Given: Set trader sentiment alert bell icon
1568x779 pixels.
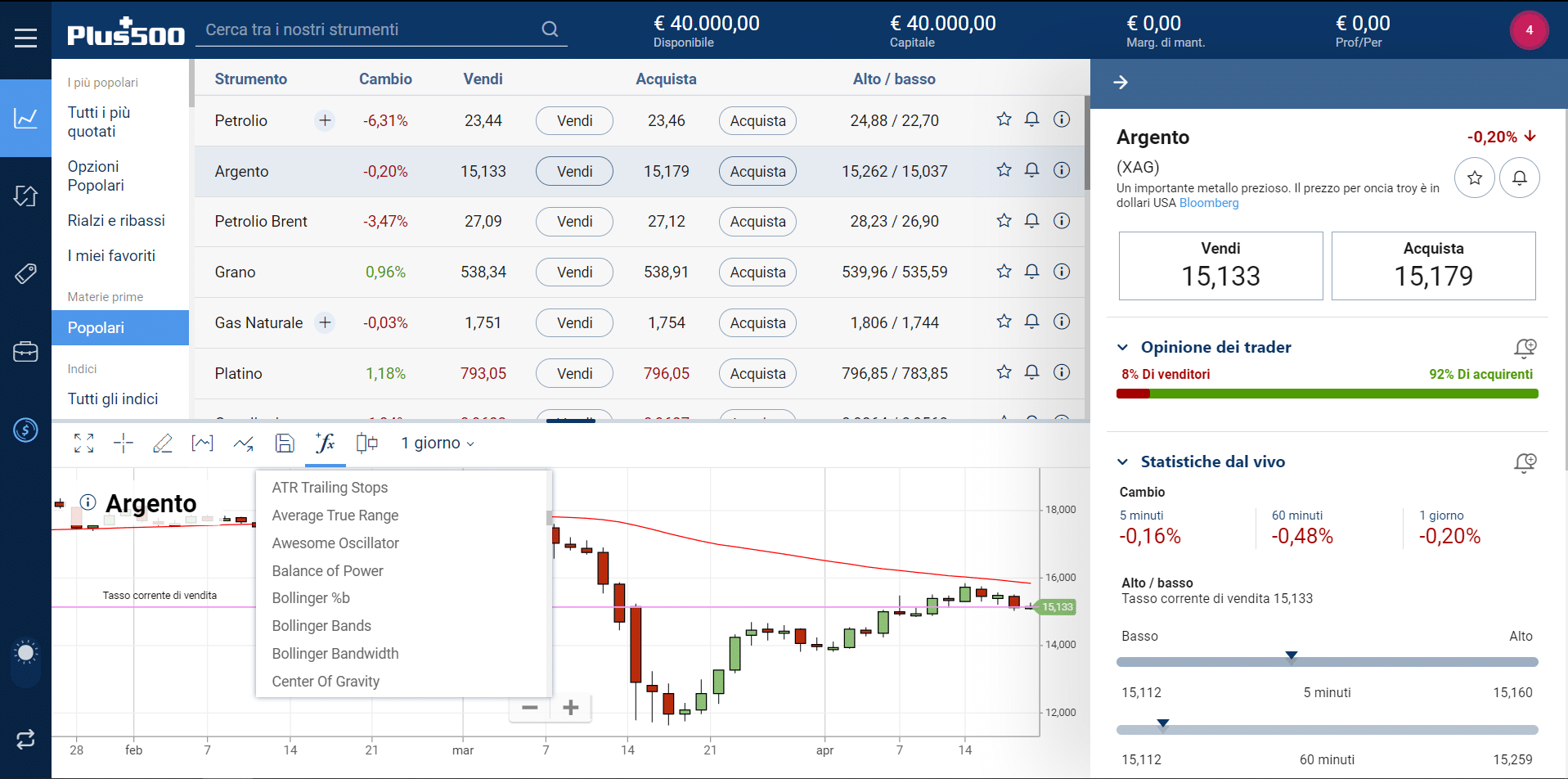Looking at the screenshot, I should tap(1525, 349).
